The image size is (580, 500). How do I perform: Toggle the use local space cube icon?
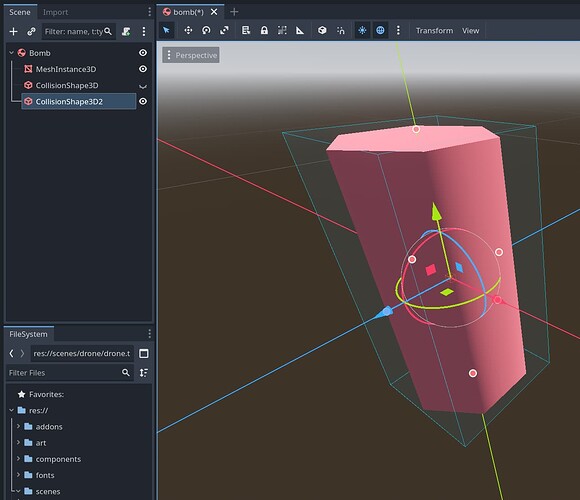[322, 30]
